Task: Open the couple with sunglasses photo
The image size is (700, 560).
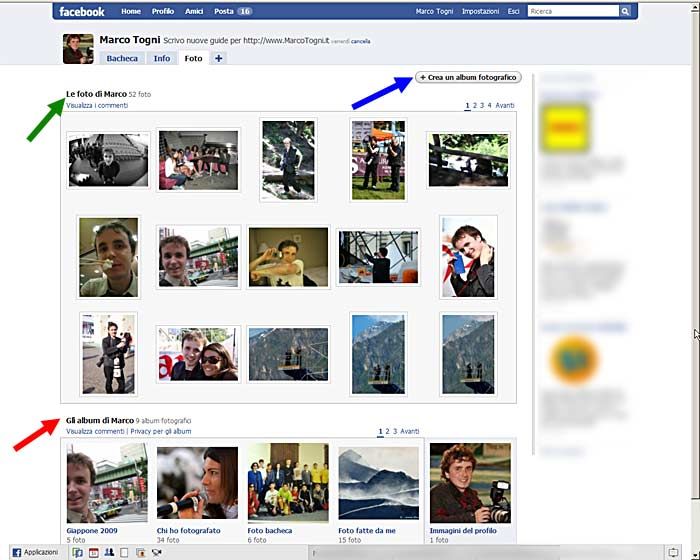Action: (198, 354)
